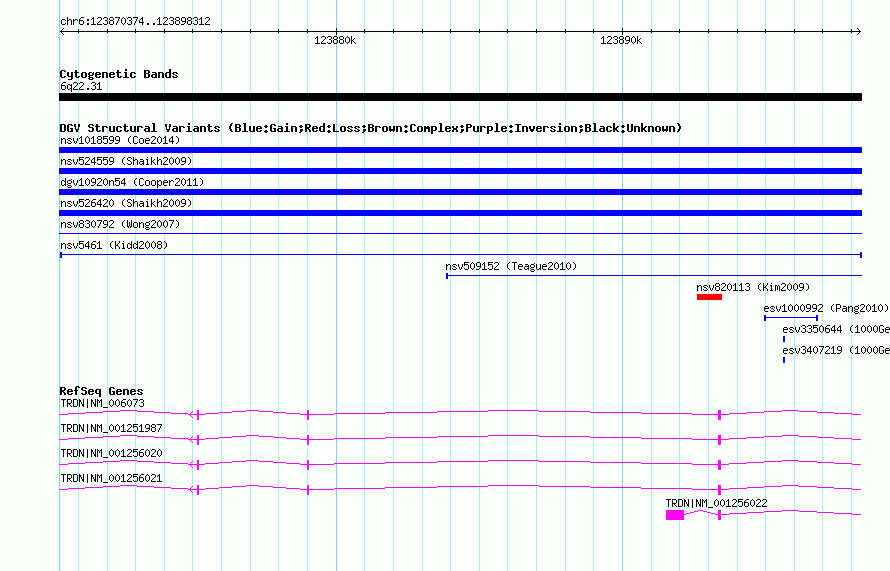Click the TRDN|NM_001256020 transcript label
This screenshot has width=890, height=571.
pos(111,454)
